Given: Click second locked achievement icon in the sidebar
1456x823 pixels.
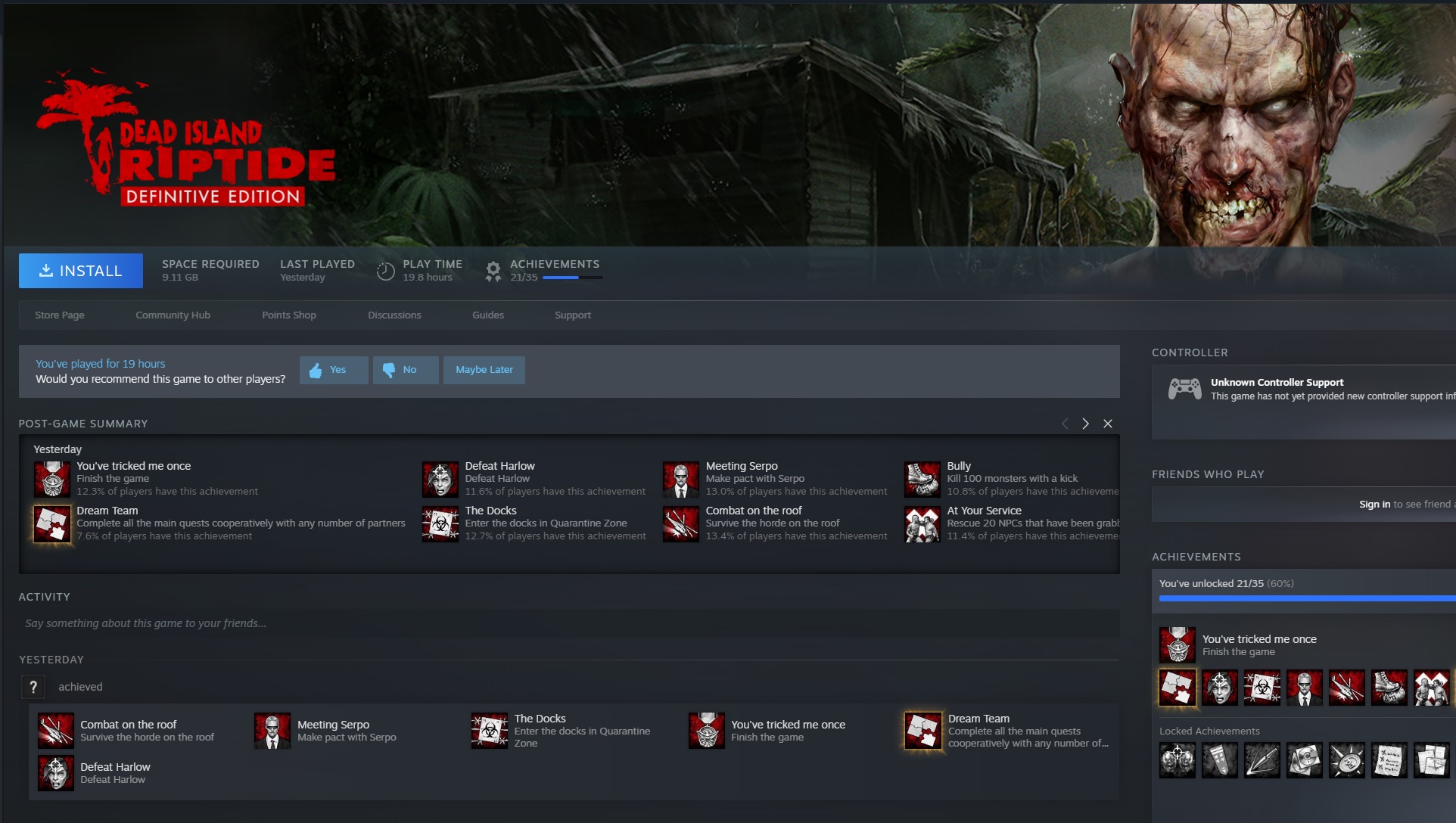Looking at the screenshot, I should tap(1220, 760).
